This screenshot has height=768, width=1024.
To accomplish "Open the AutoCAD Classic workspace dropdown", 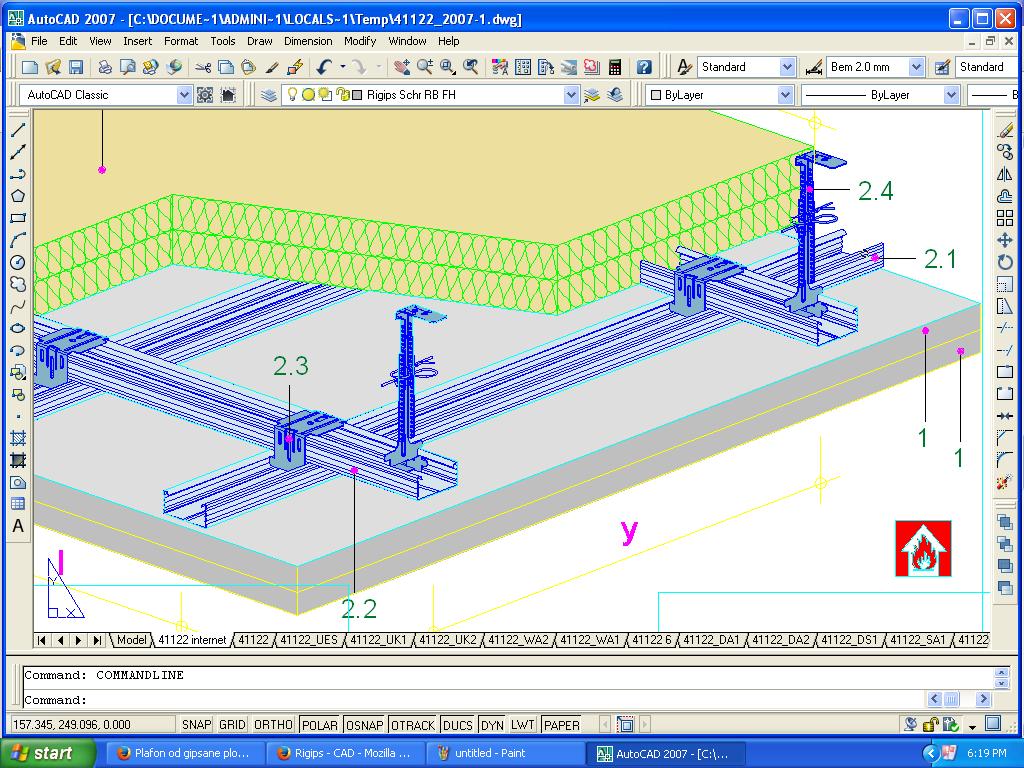I will [184, 95].
